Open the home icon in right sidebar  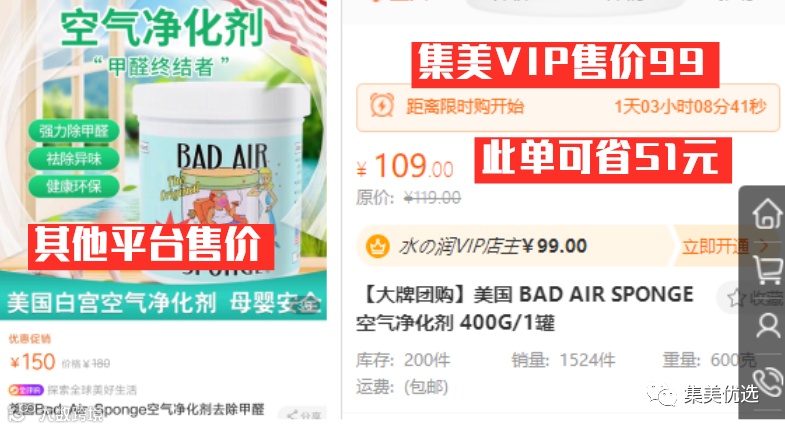coord(767,213)
